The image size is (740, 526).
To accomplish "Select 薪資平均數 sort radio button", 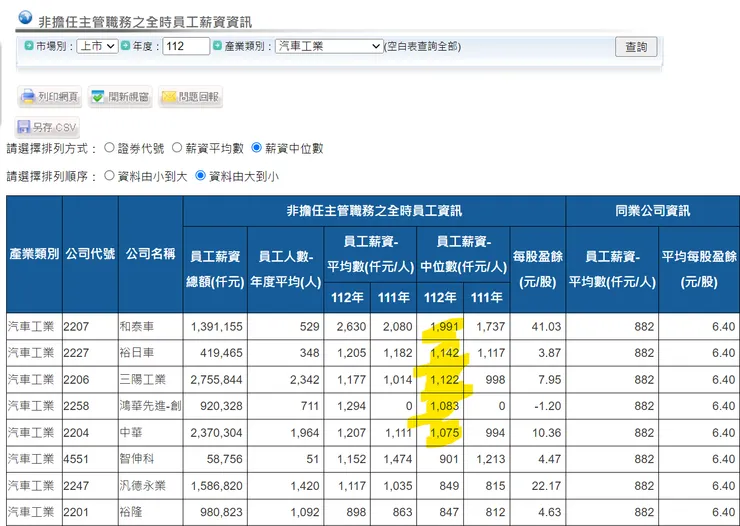I will tap(177, 148).
